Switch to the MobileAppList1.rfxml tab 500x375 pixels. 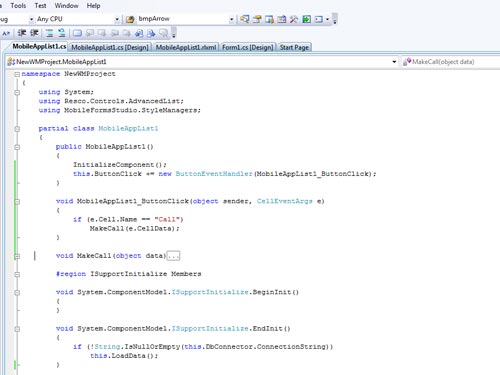[x=186, y=47]
